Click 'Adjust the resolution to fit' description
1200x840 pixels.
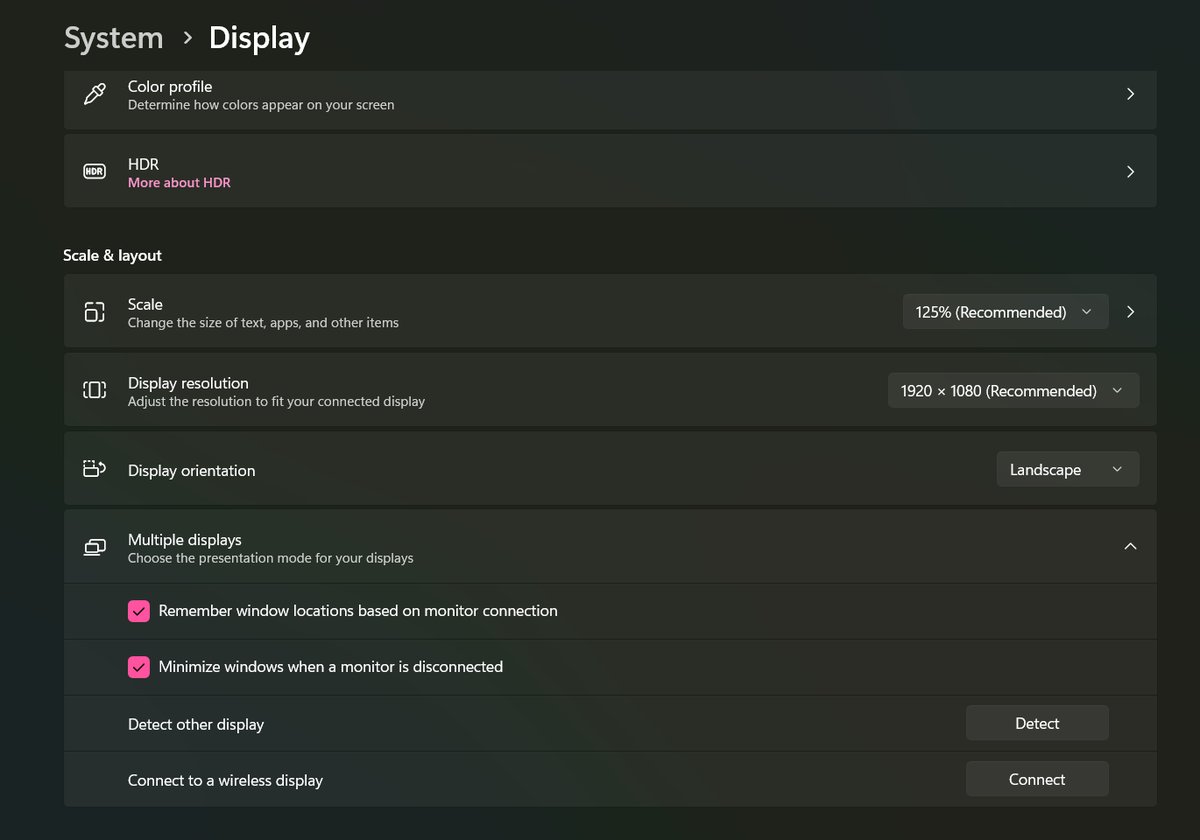click(x=276, y=402)
